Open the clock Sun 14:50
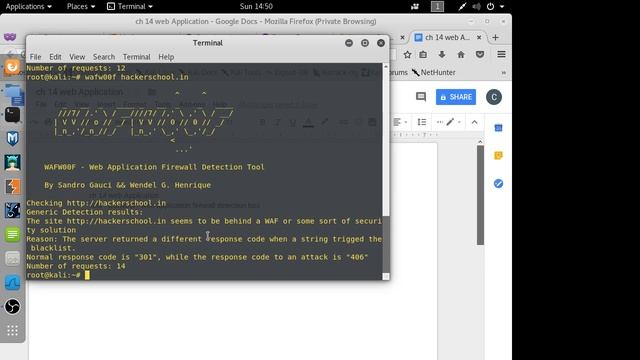This screenshot has height=360, width=640. [256, 7]
